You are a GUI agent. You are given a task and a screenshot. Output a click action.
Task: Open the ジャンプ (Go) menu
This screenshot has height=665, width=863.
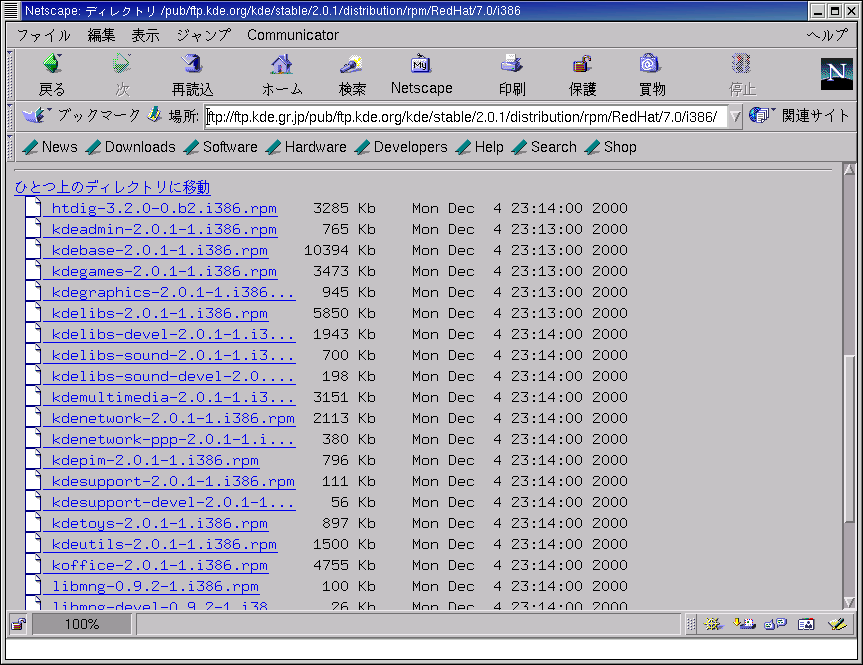204,35
